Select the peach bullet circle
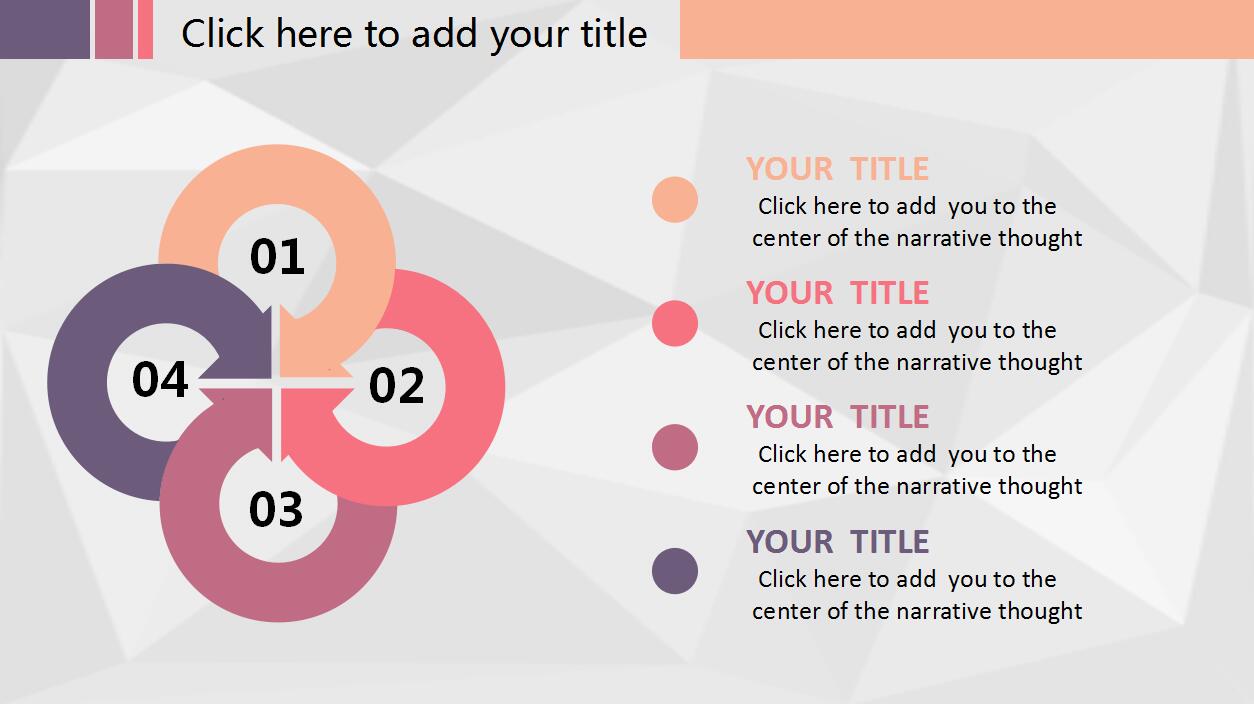1254x704 pixels. (x=675, y=199)
